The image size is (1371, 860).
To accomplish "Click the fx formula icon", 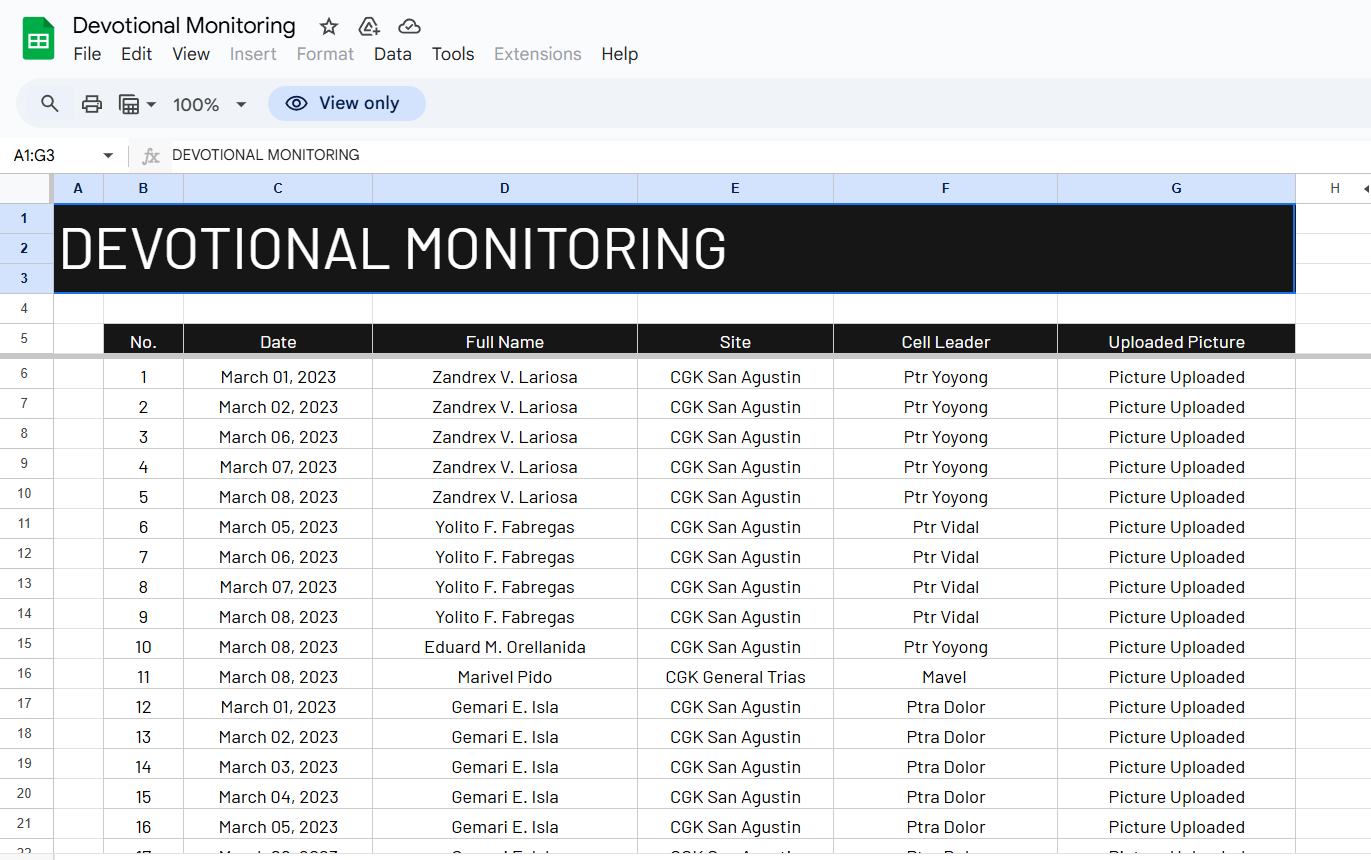I will tap(151, 156).
